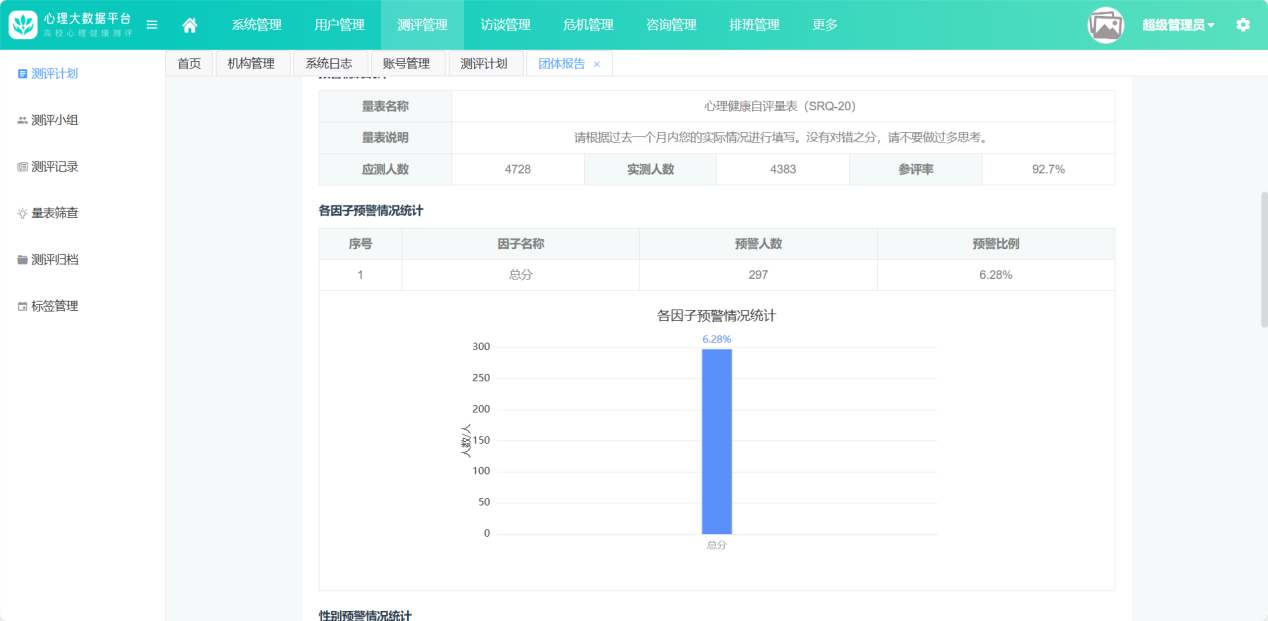Open the 系统管理 menu
The image size is (1268, 621).
click(257, 25)
